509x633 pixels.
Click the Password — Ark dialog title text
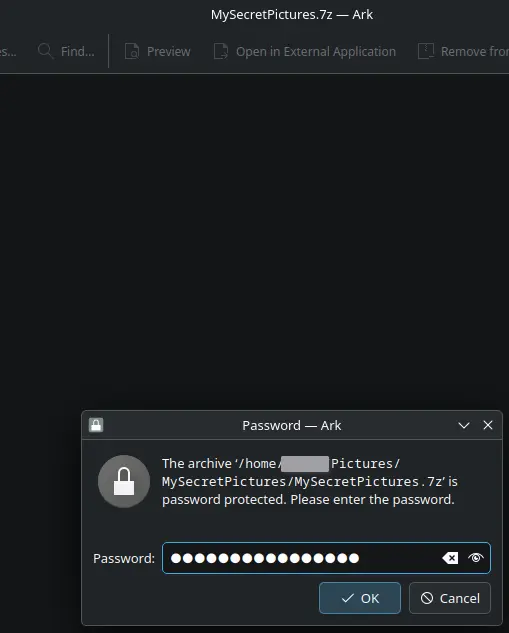coord(292,425)
